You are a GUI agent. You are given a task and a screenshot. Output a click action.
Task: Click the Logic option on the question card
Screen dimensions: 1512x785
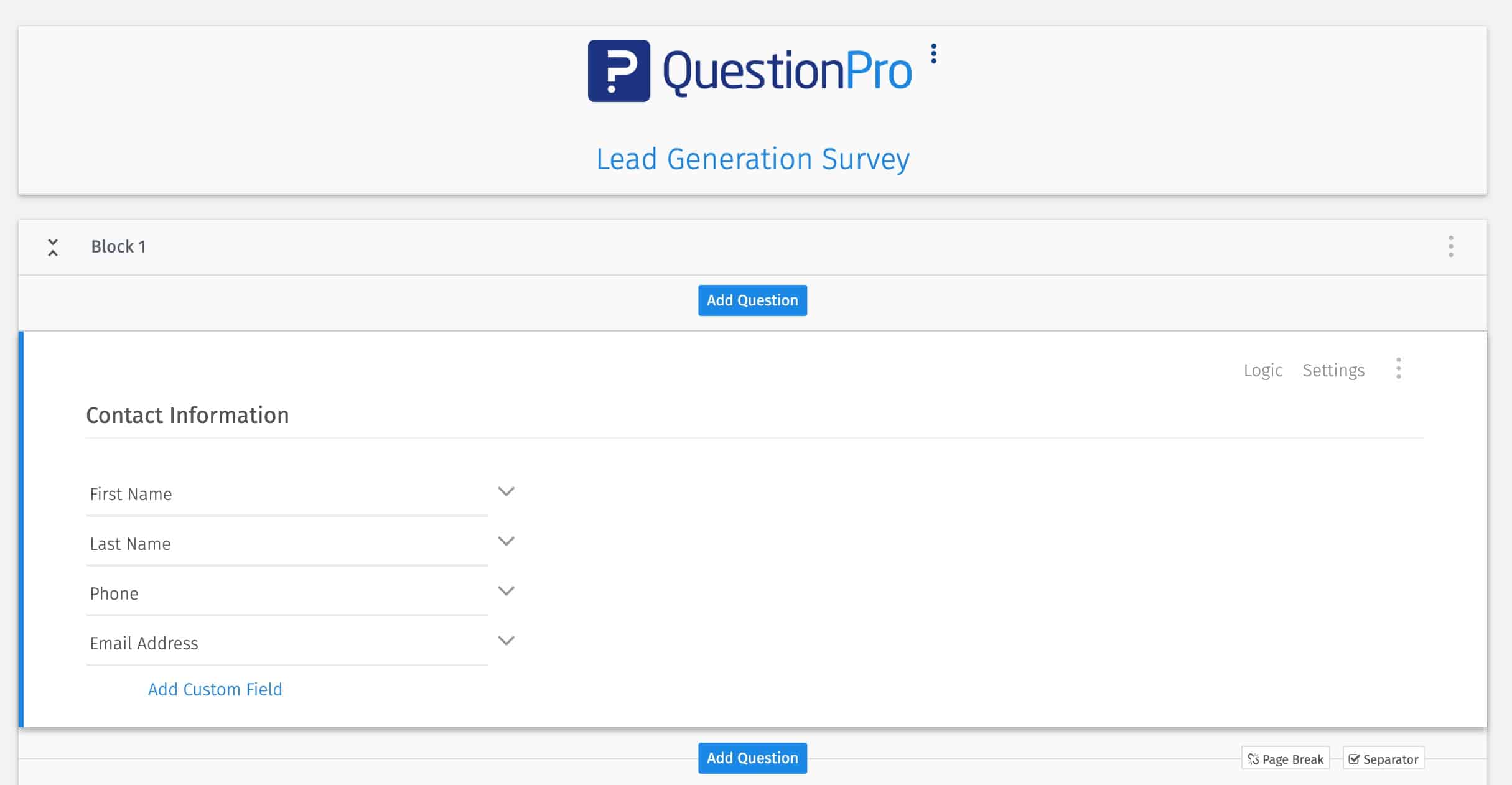pos(1263,369)
